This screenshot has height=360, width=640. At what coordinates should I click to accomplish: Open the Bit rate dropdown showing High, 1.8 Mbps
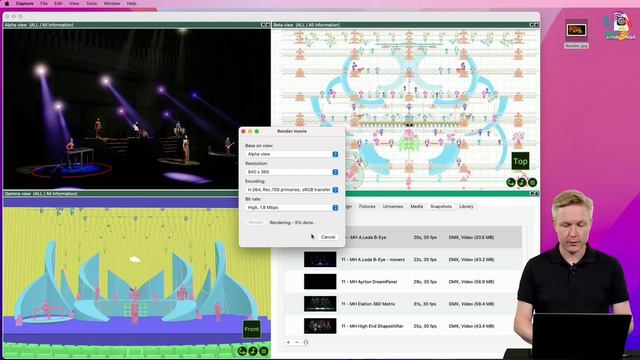[x=292, y=207]
